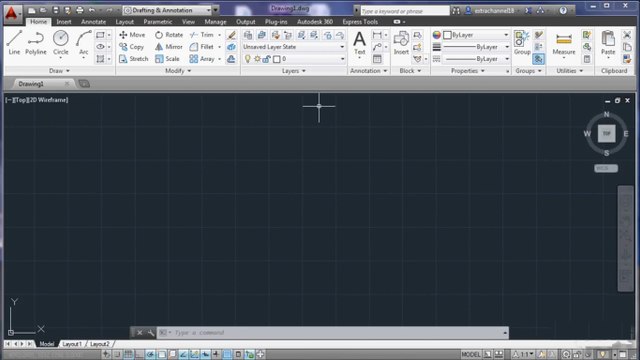Select the Trim tool
Image resolution: width=640 pixels, height=360 pixels.
202,35
